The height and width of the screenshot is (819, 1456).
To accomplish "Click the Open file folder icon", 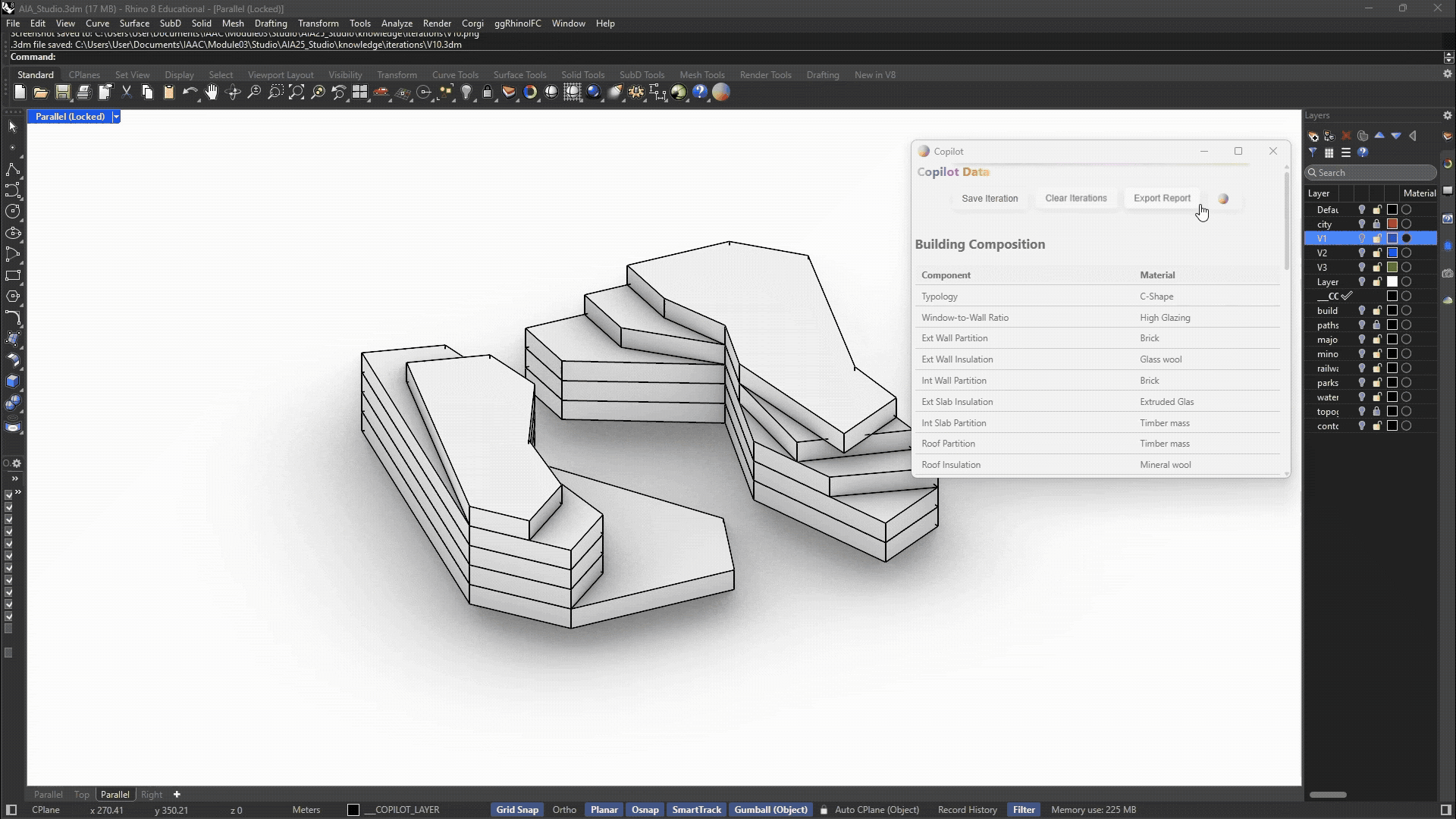I will coord(41,93).
